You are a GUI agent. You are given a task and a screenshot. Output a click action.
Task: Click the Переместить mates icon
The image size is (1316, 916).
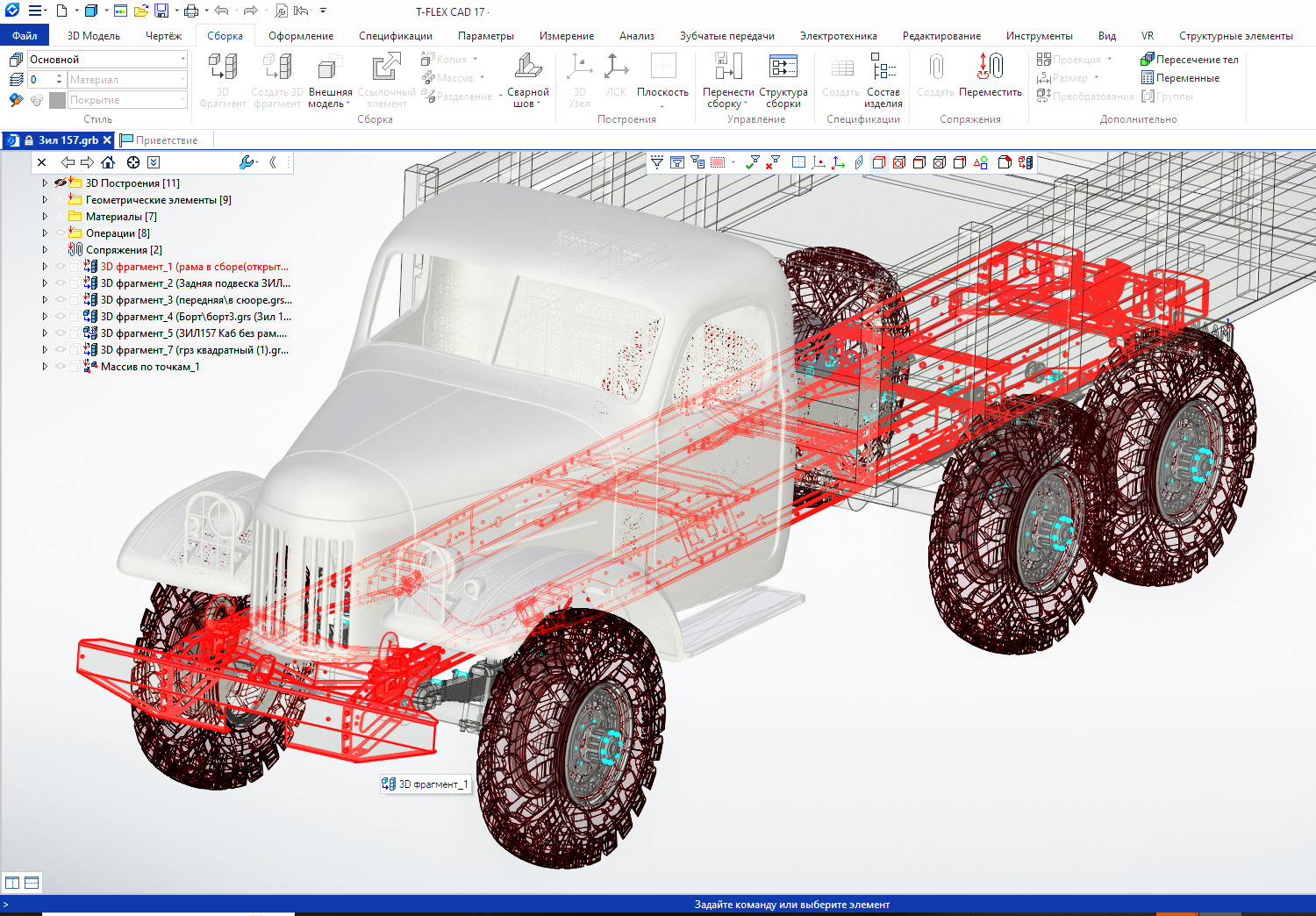[990, 79]
